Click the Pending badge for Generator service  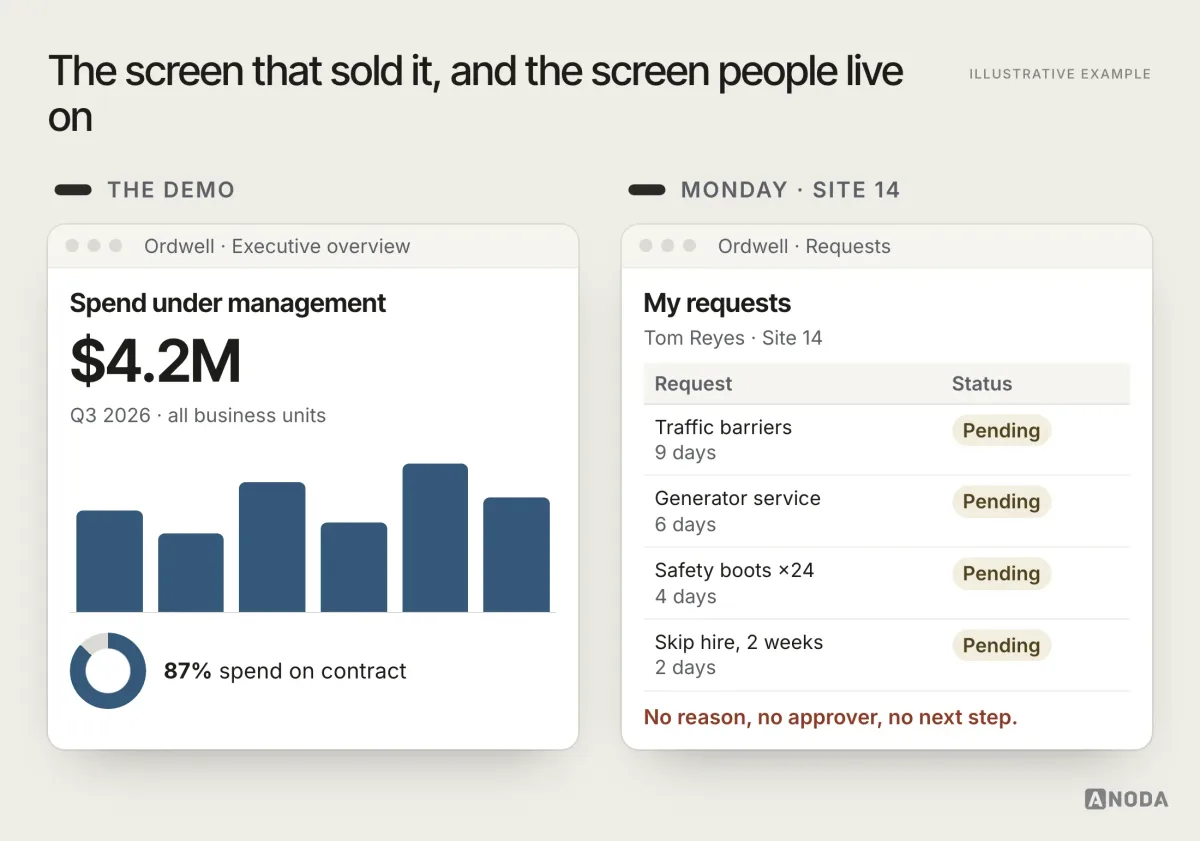click(x=1001, y=502)
